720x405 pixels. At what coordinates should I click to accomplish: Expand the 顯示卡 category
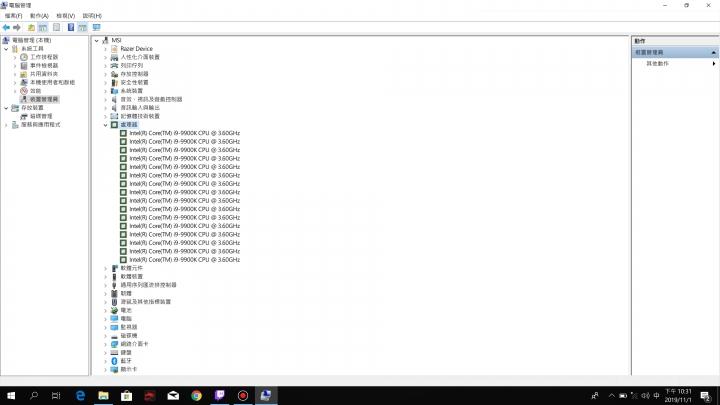(105, 370)
